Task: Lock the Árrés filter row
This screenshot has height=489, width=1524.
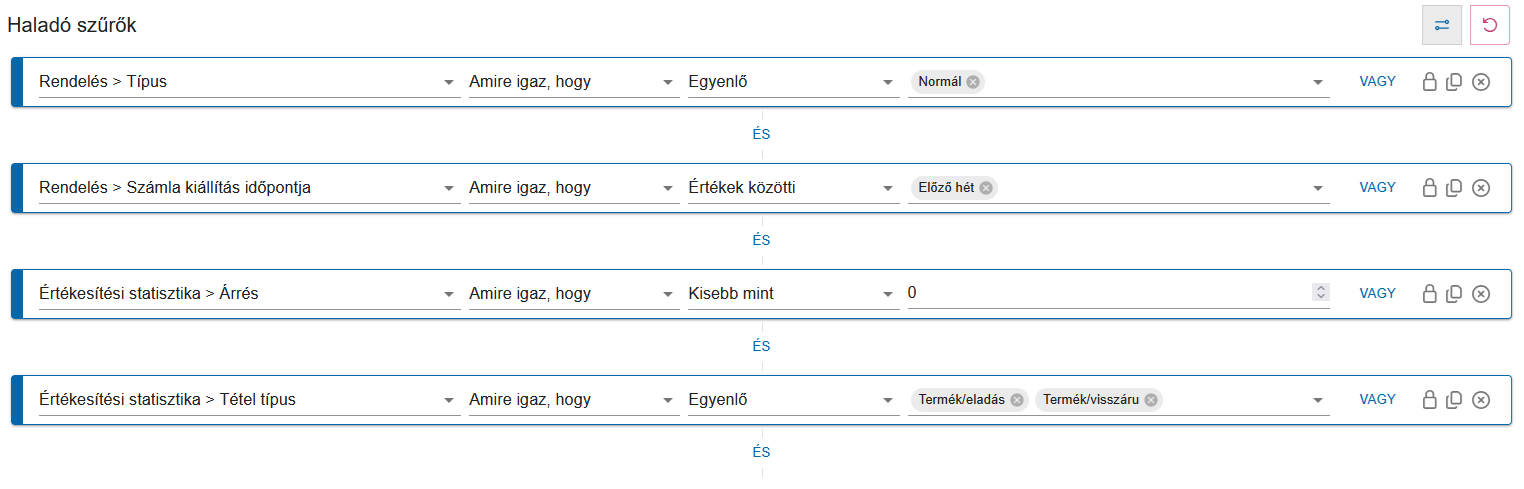Action: 1430,294
